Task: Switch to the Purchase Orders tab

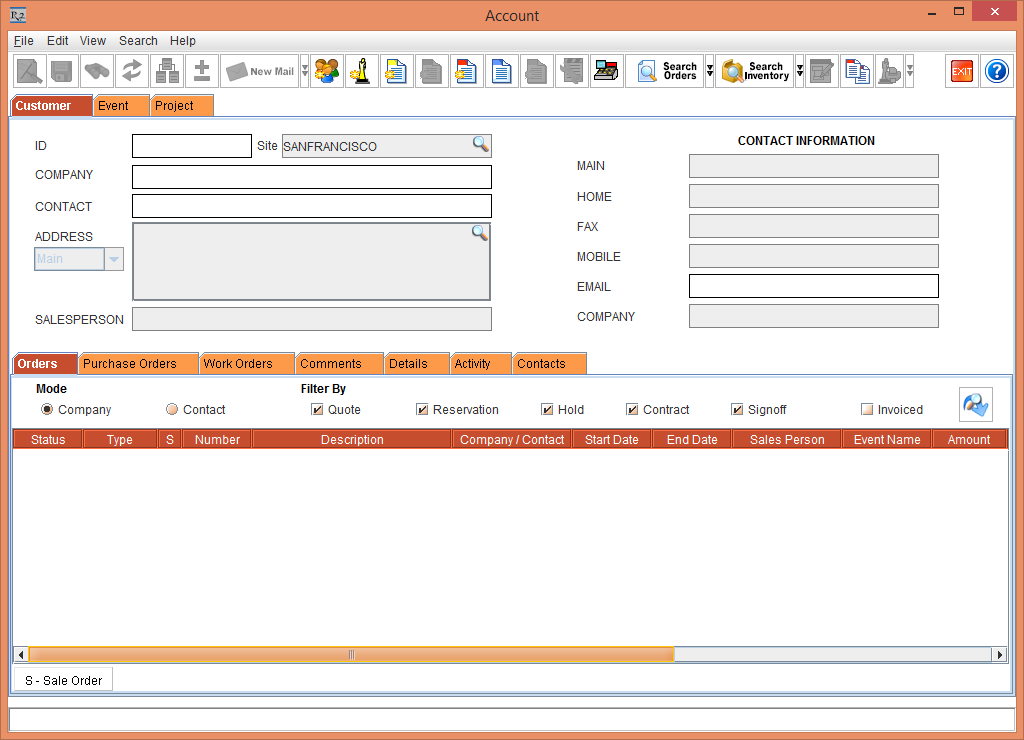Action: coord(137,363)
